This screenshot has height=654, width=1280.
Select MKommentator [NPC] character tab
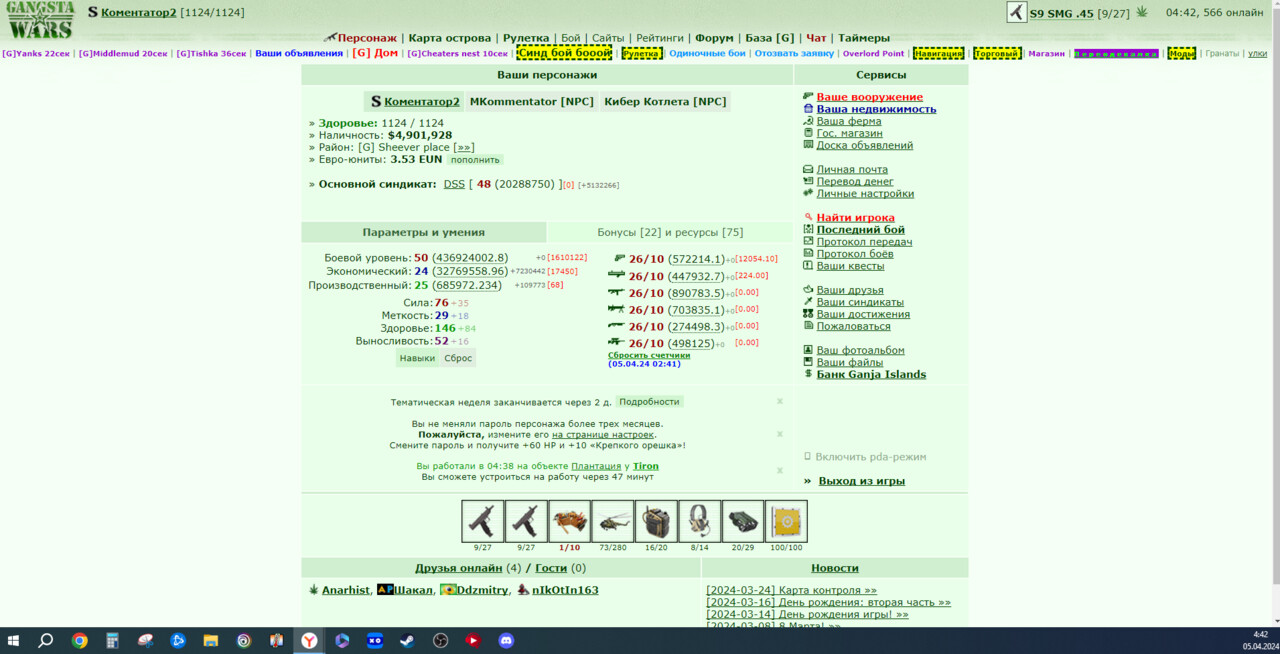(531, 101)
